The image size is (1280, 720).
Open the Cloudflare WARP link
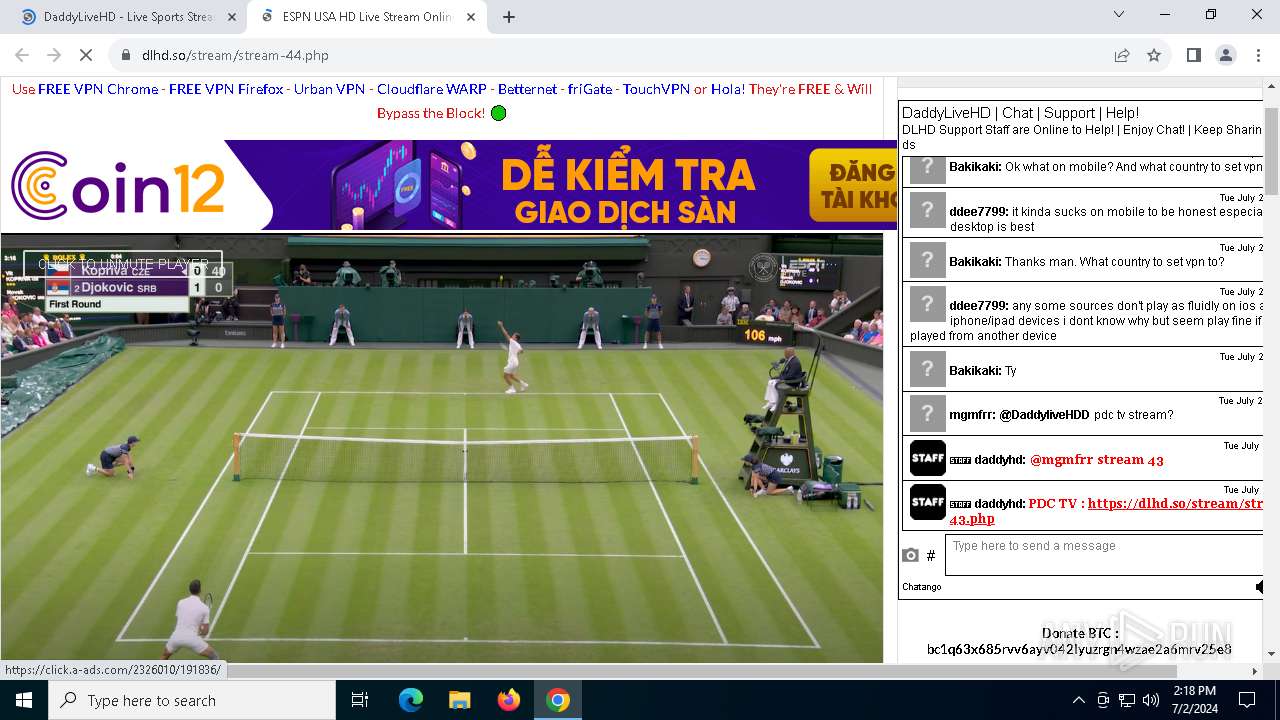tap(432, 89)
